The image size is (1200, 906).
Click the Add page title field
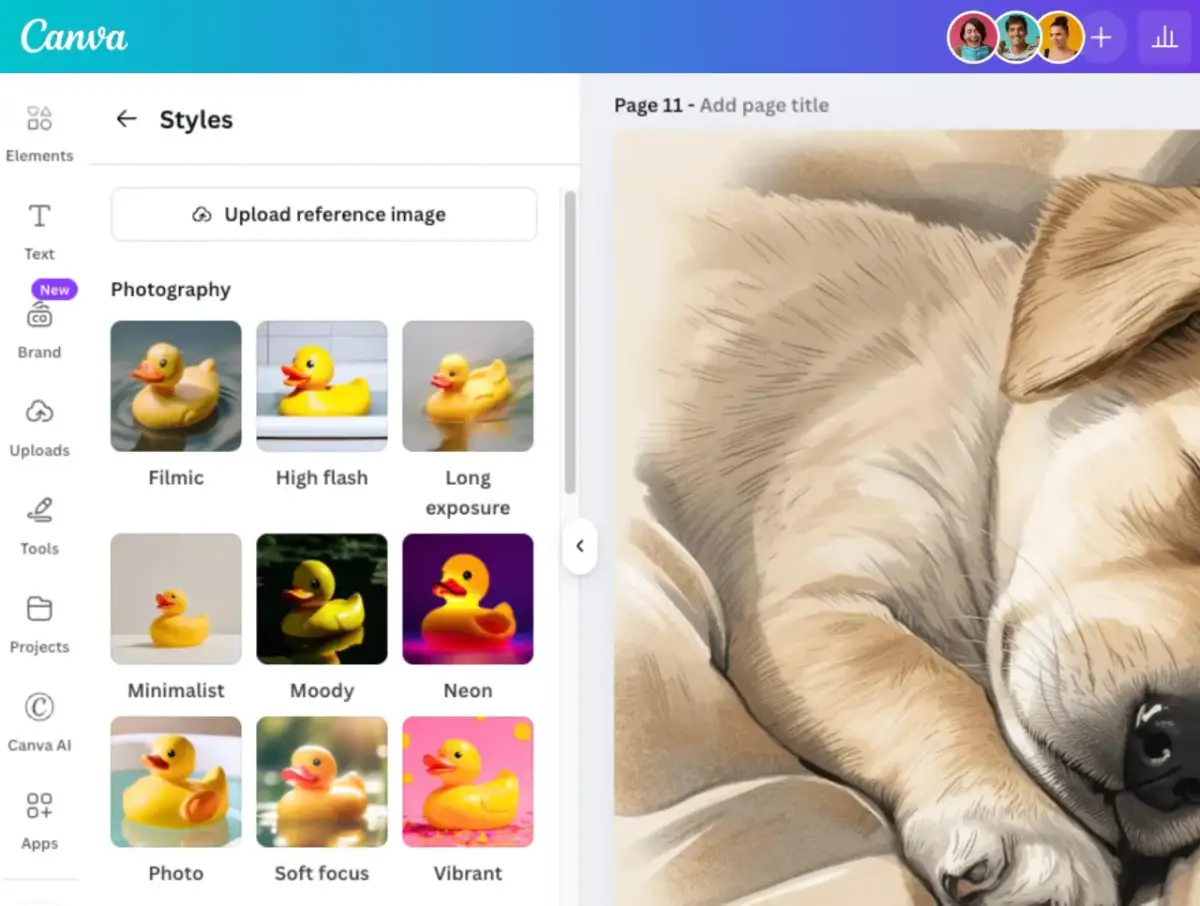(x=764, y=105)
